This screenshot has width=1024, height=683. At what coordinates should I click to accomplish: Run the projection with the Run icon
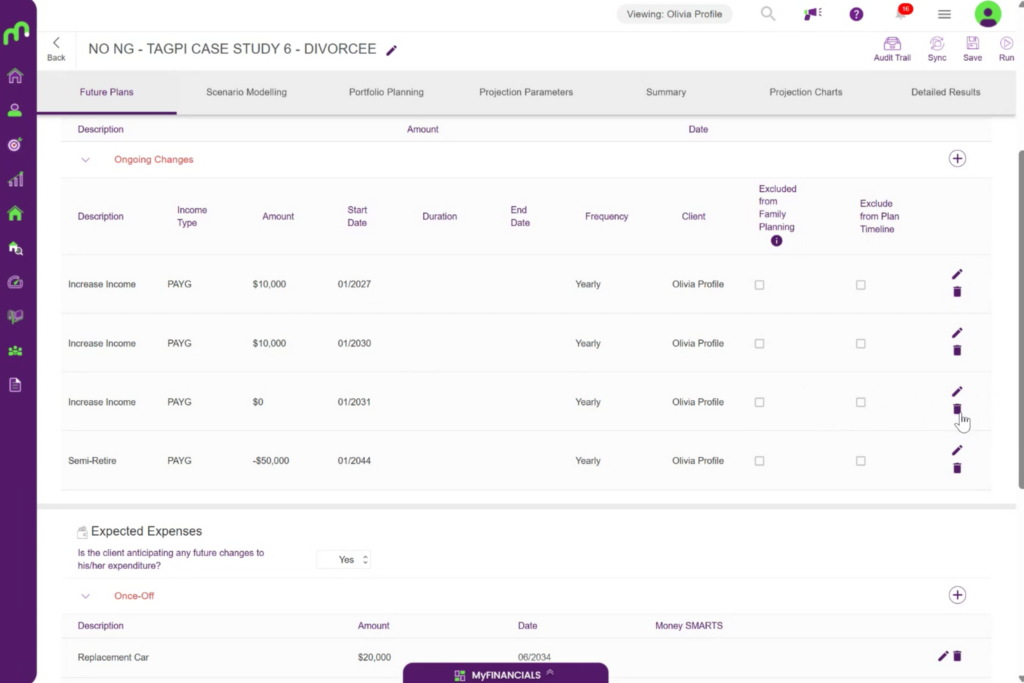click(1006, 48)
